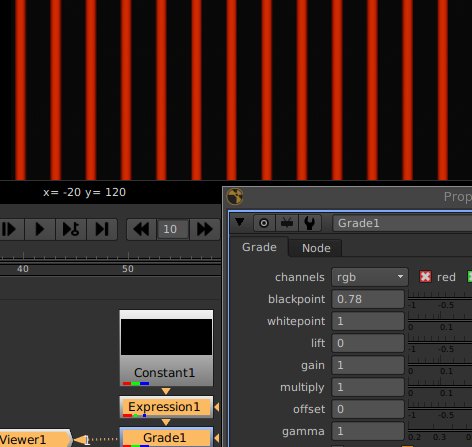Click the step-forward frame button
The width and height of the screenshot is (472, 447).
click(10, 229)
